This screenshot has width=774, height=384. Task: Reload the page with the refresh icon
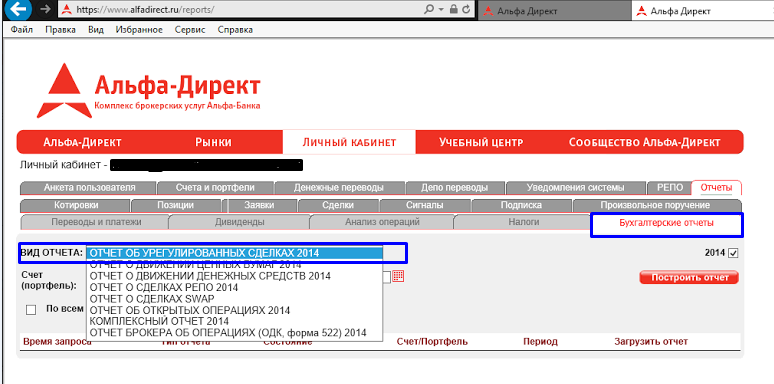(466, 9)
